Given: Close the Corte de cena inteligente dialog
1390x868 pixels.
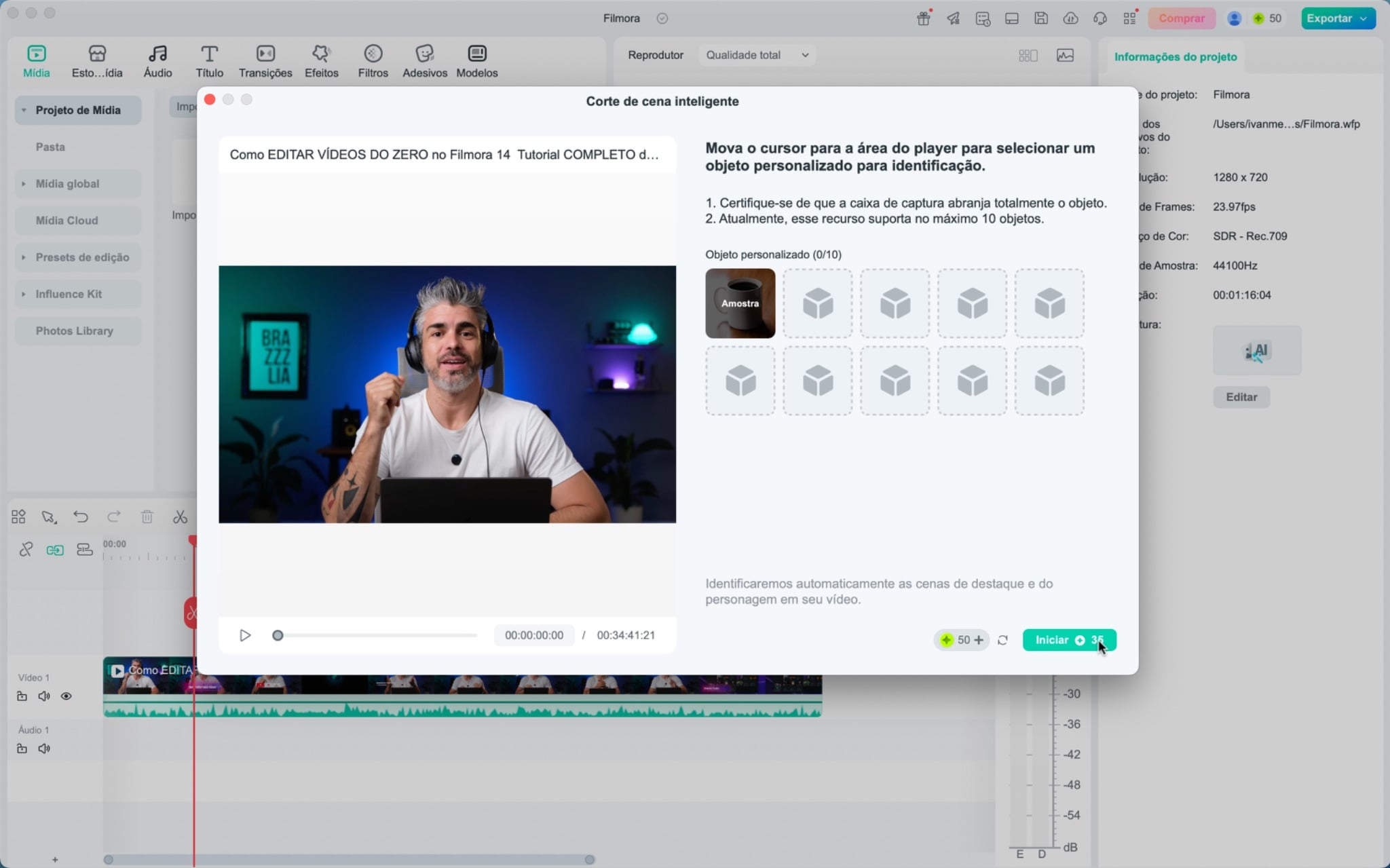Looking at the screenshot, I should [210, 100].
